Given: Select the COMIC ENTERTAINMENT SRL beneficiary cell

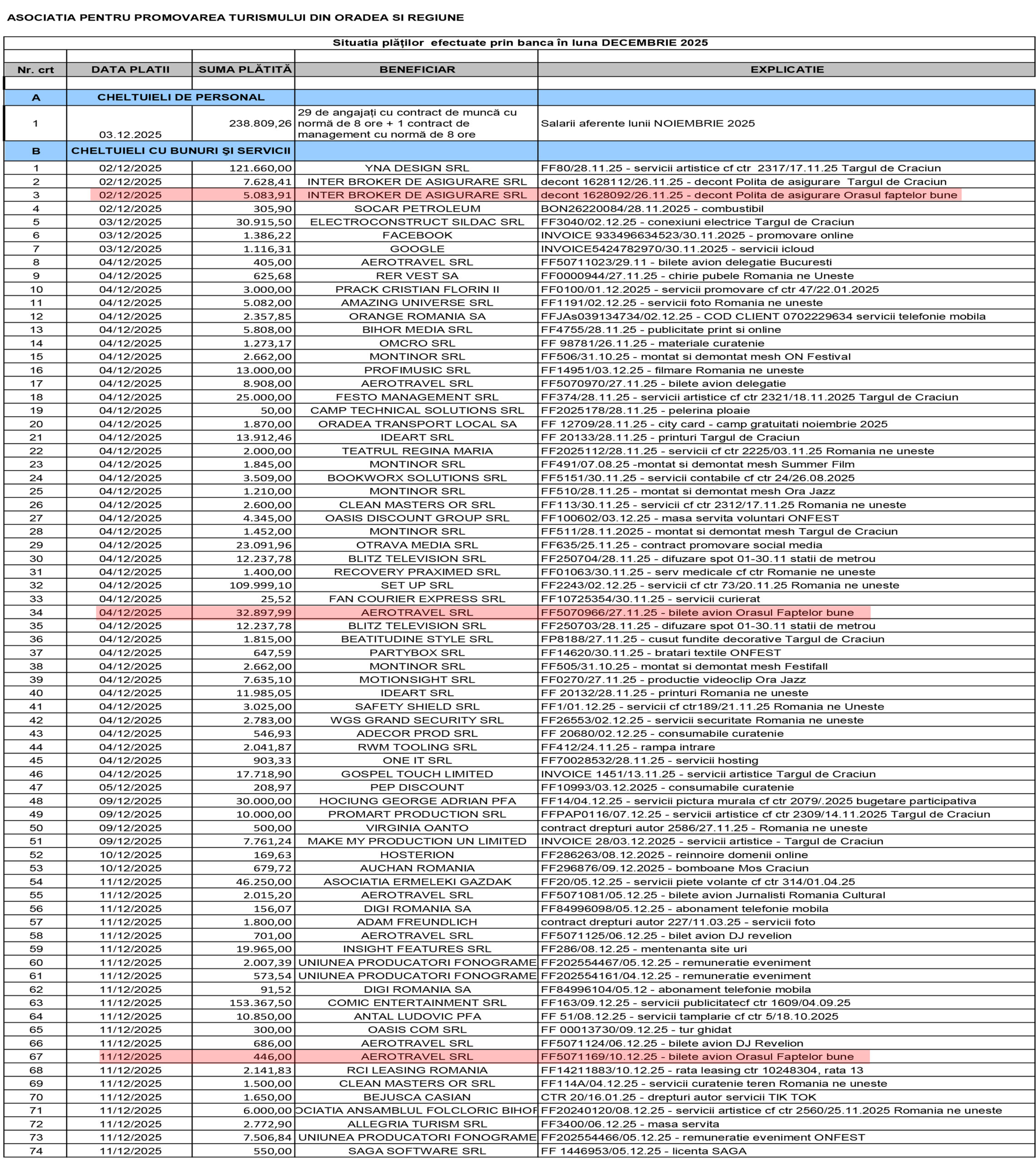Looking at the screenshot, I should pyautogui.click(x=416, y=1003).
